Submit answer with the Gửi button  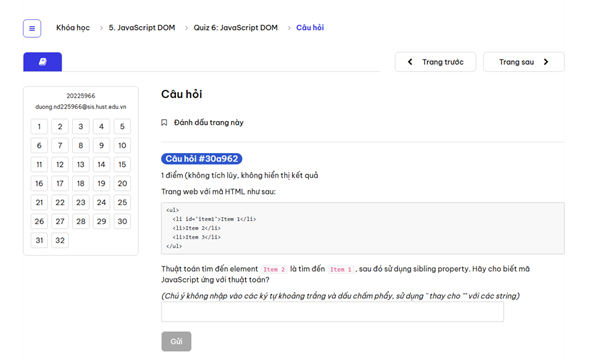point(176,341)
